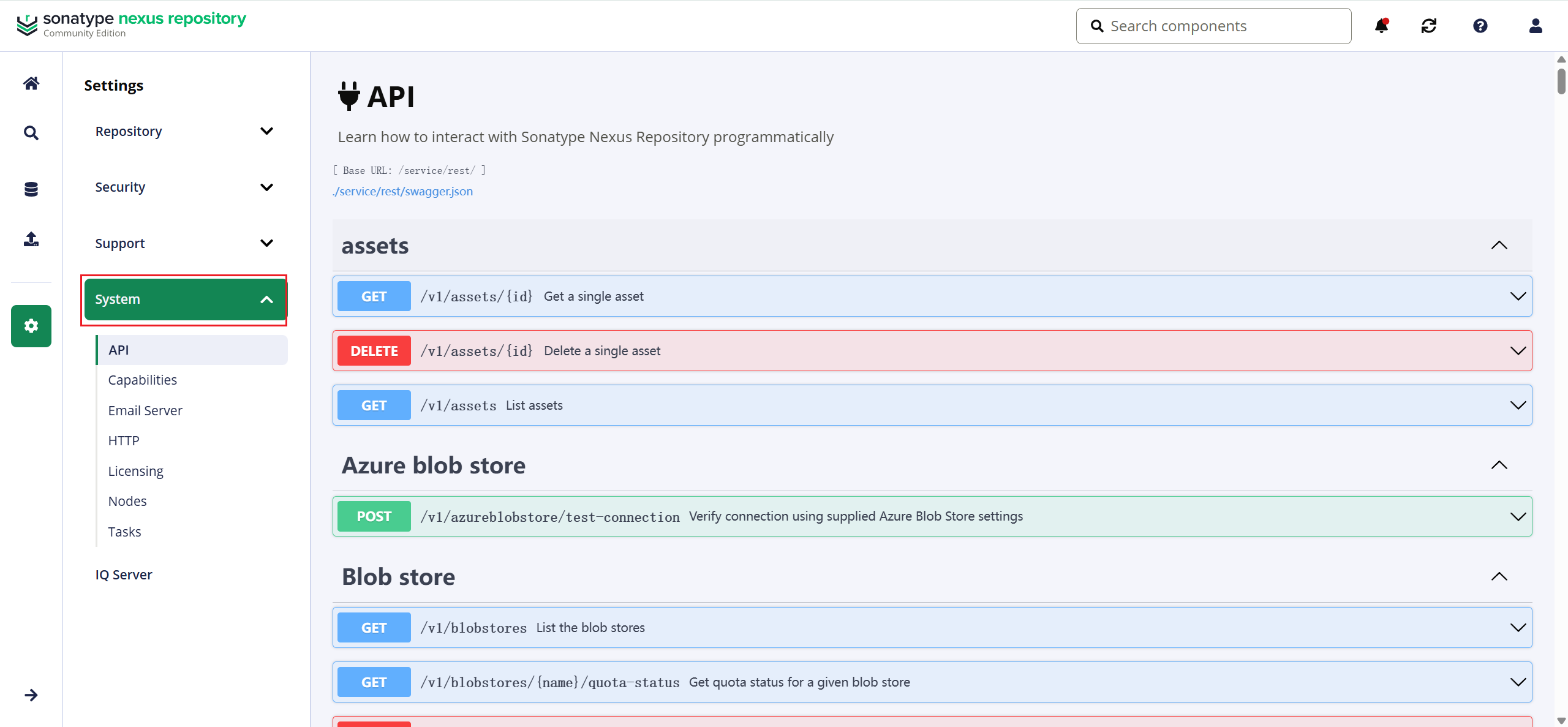Click the Upload icon in sidebar
Image resolution: width=1568 pixels, height=727 pixels.
click(x=31, y=239)
